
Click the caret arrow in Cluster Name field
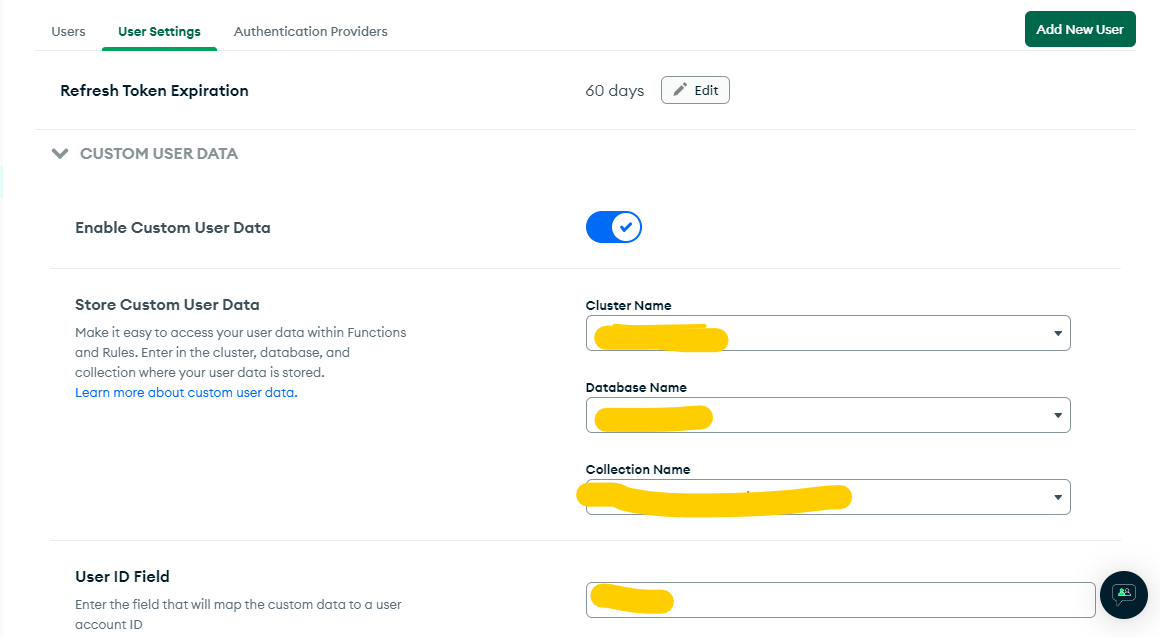[1057, 334]
